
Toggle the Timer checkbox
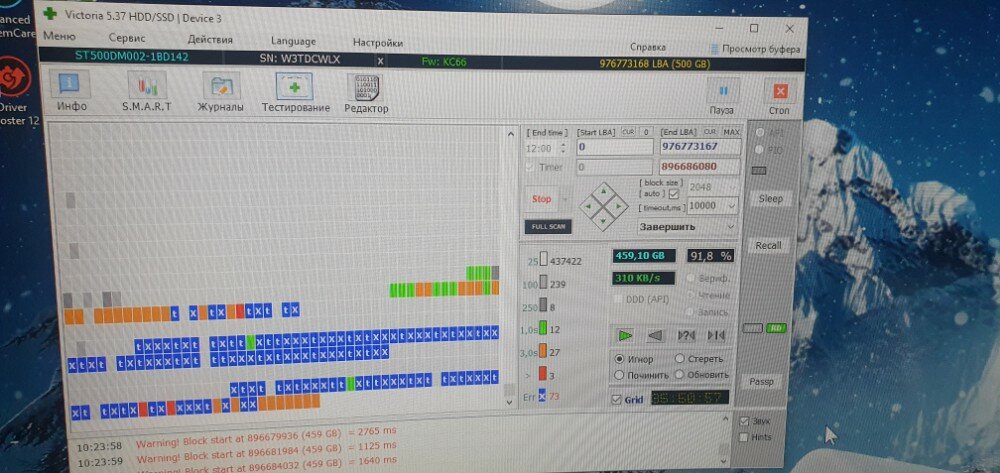tap(530, 167)
